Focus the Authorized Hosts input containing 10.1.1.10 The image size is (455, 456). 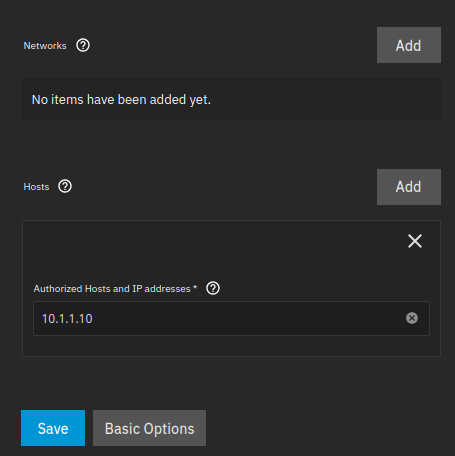click(231, 318)
